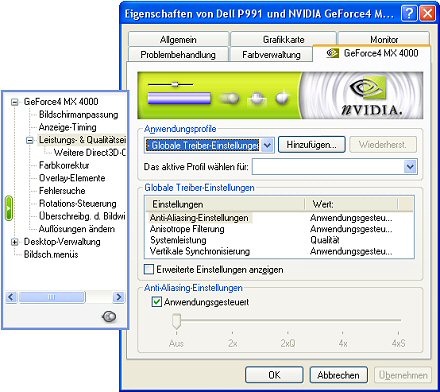Select Farbkorrektur in the tree
The height and width of the screenshot is (392, 440).
click(x=64, y=165)
